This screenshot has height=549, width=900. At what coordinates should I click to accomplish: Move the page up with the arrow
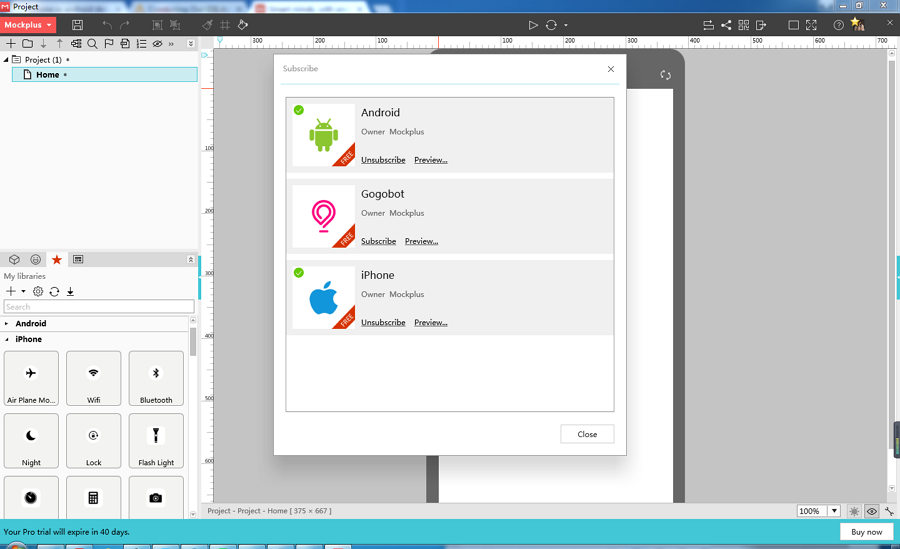[59, 44]
